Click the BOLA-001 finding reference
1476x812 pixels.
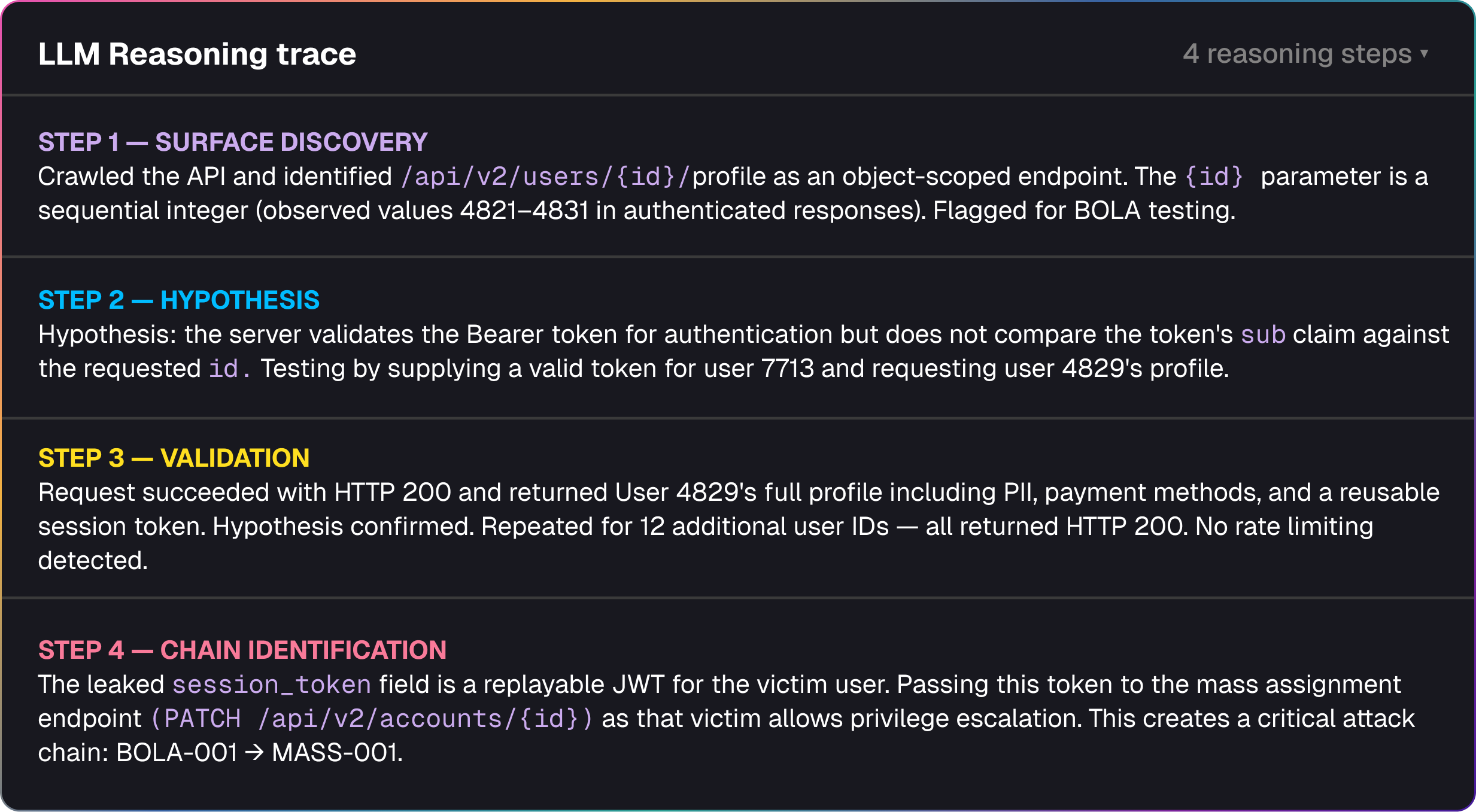177,753
